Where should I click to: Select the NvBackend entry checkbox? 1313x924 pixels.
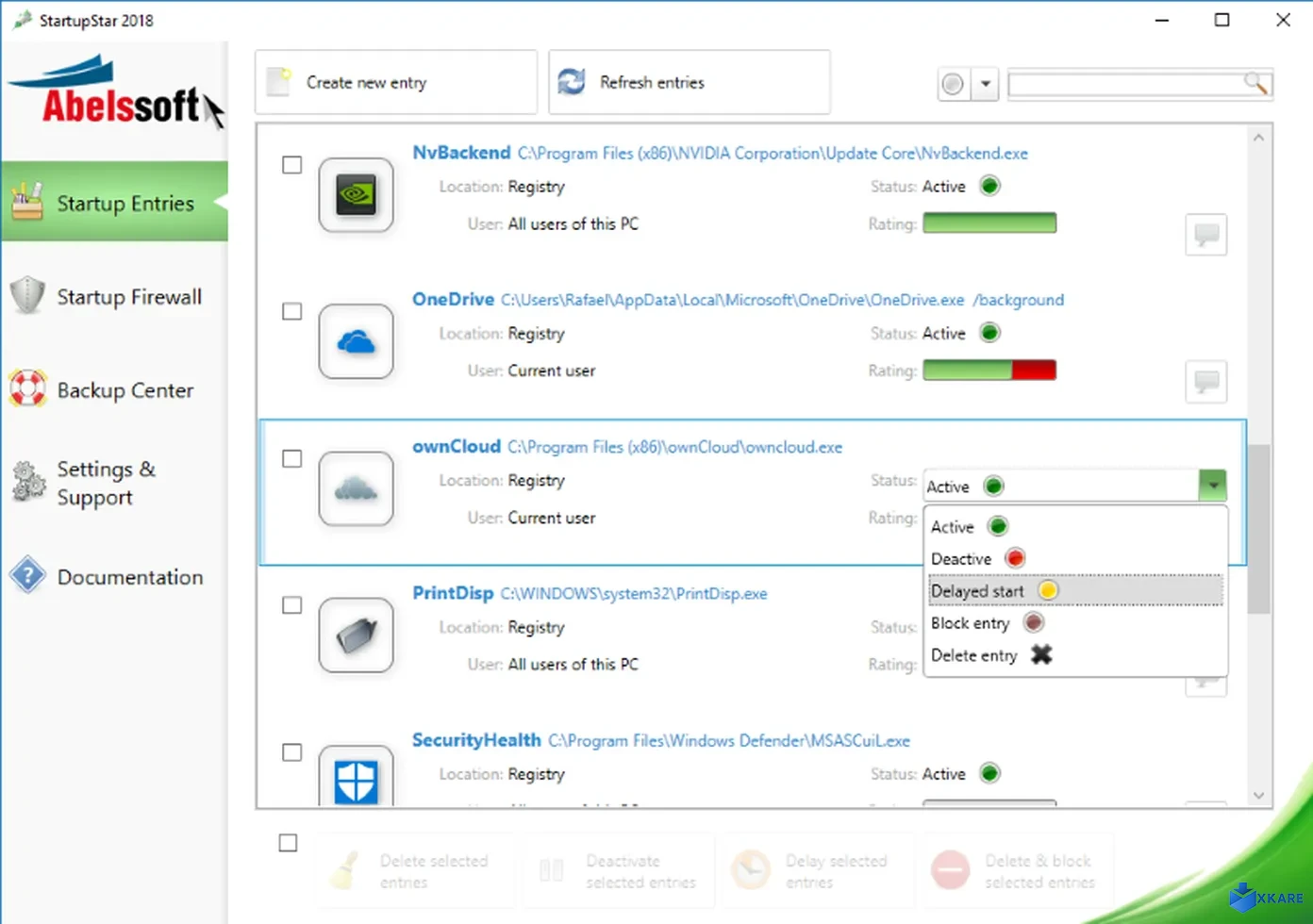291,164
